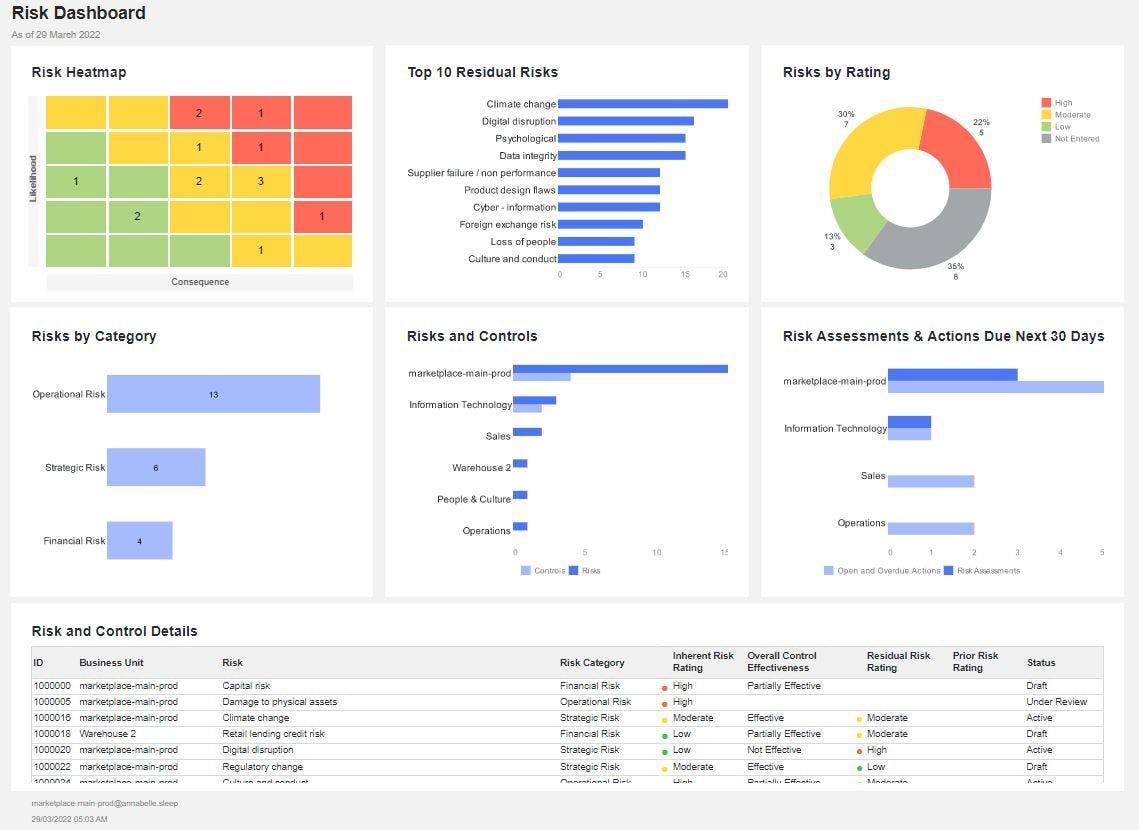This screenshot has height=830, width=1139.
Task: Sort by the Inherent Risk Rating column header
Action: (703, 662)
